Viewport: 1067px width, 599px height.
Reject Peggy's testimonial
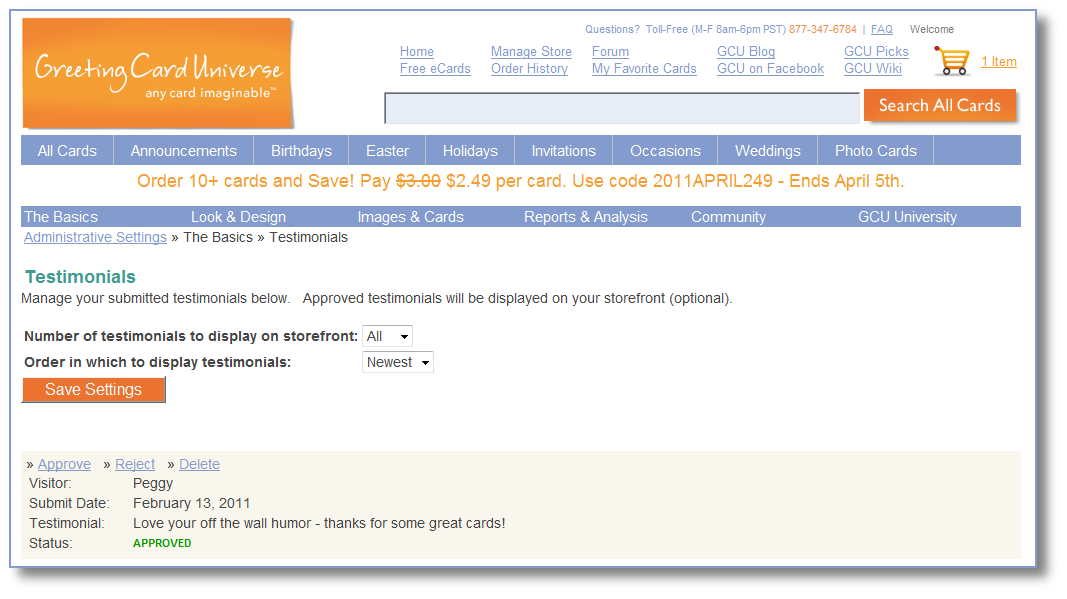pos(135,464)
